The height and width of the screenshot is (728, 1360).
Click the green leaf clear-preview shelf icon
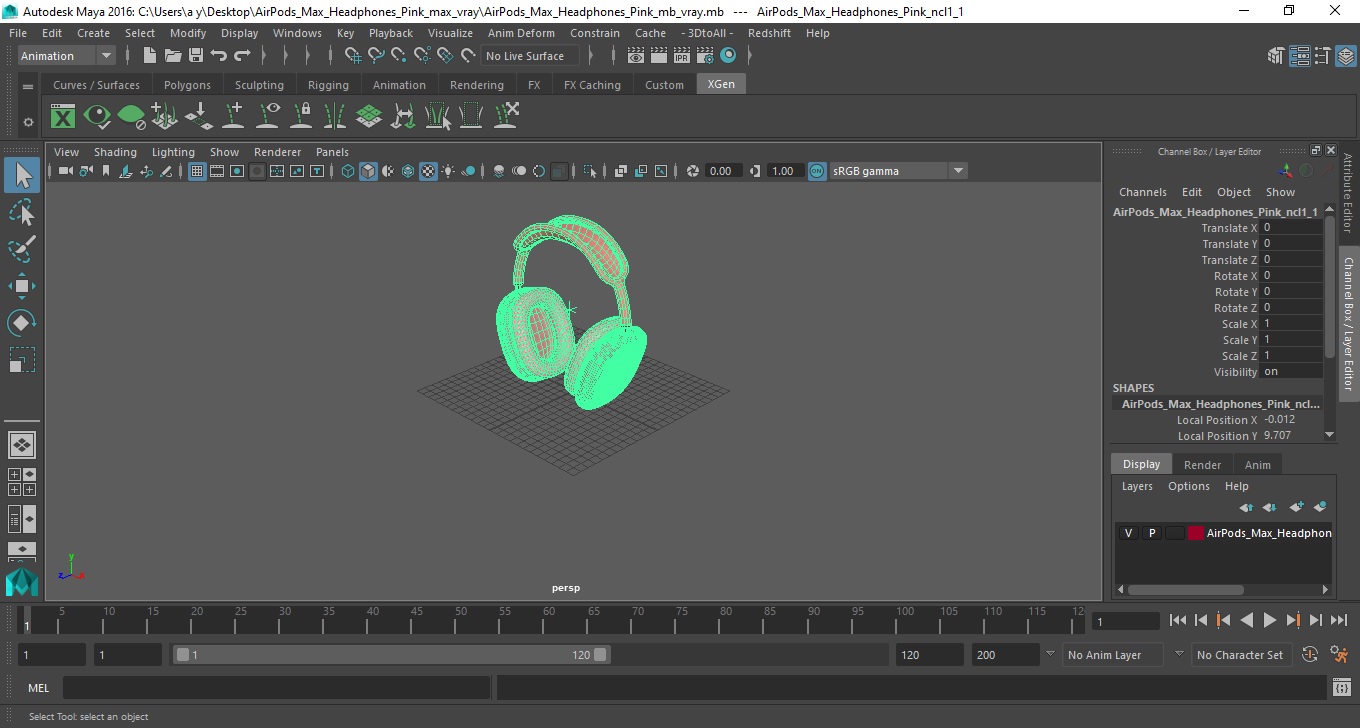point(131,117)
